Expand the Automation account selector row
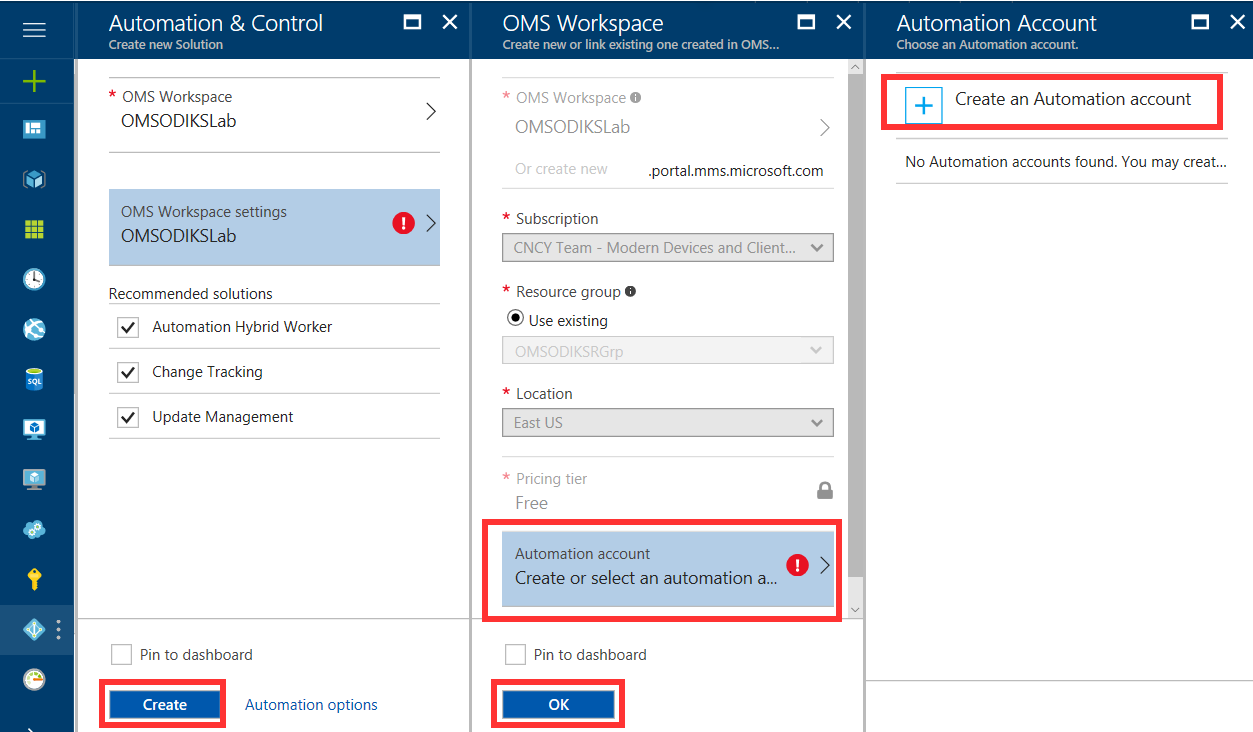 (x=667, y=568)
